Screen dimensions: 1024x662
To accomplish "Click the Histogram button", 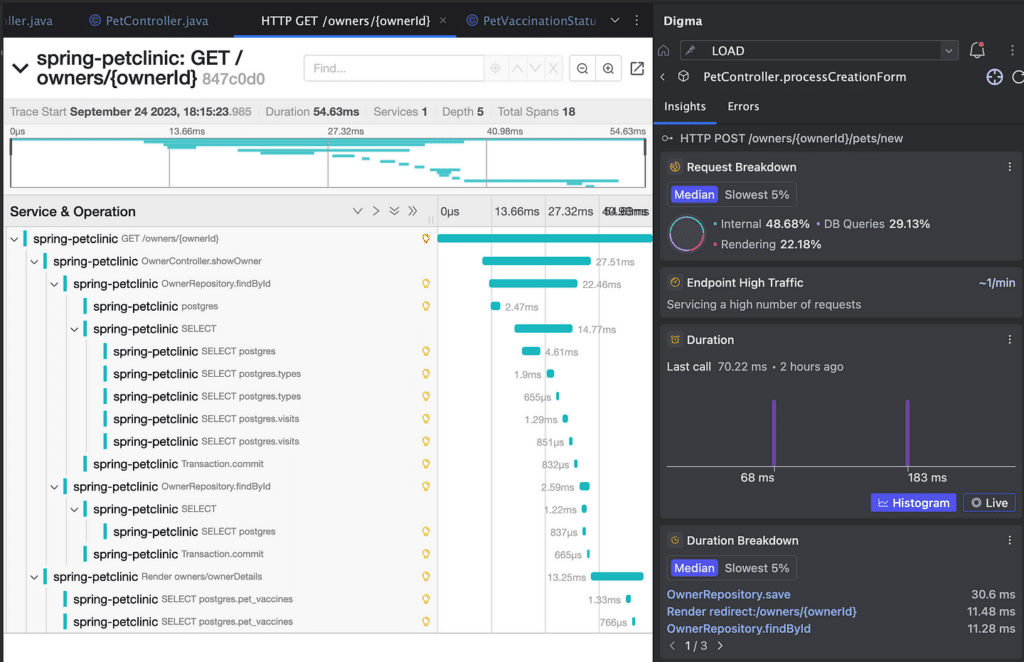I will pos(913,503).
